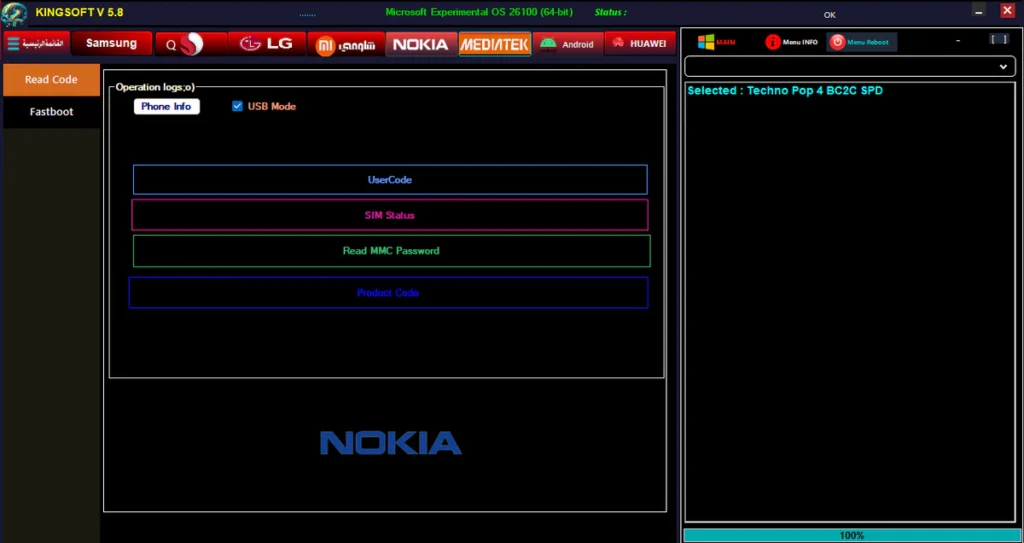Viewport: 1024px width, 543px height.
Task: Click the Status : label
Action: (611, 12)
